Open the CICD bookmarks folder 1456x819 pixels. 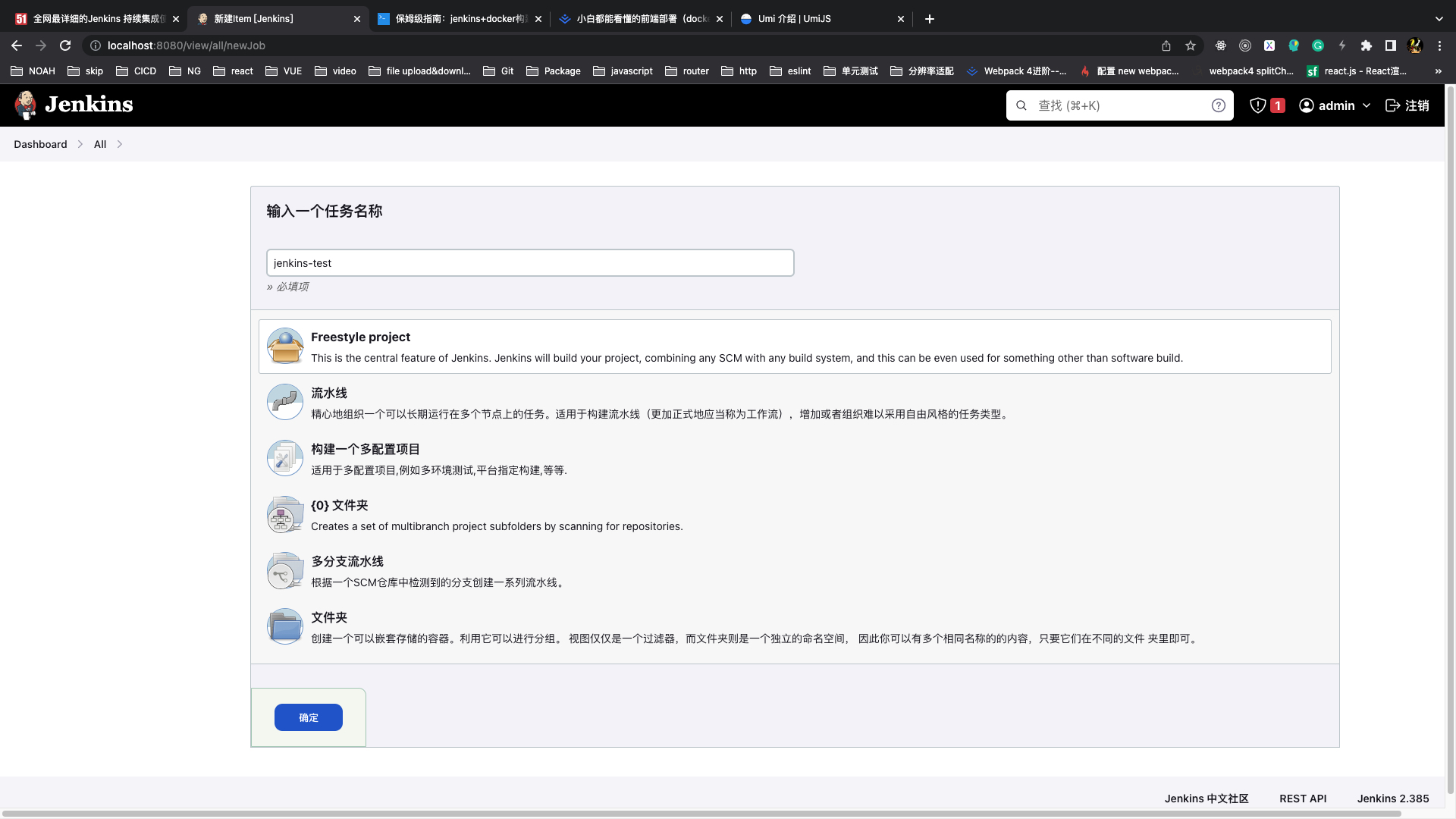pos(136,71)
